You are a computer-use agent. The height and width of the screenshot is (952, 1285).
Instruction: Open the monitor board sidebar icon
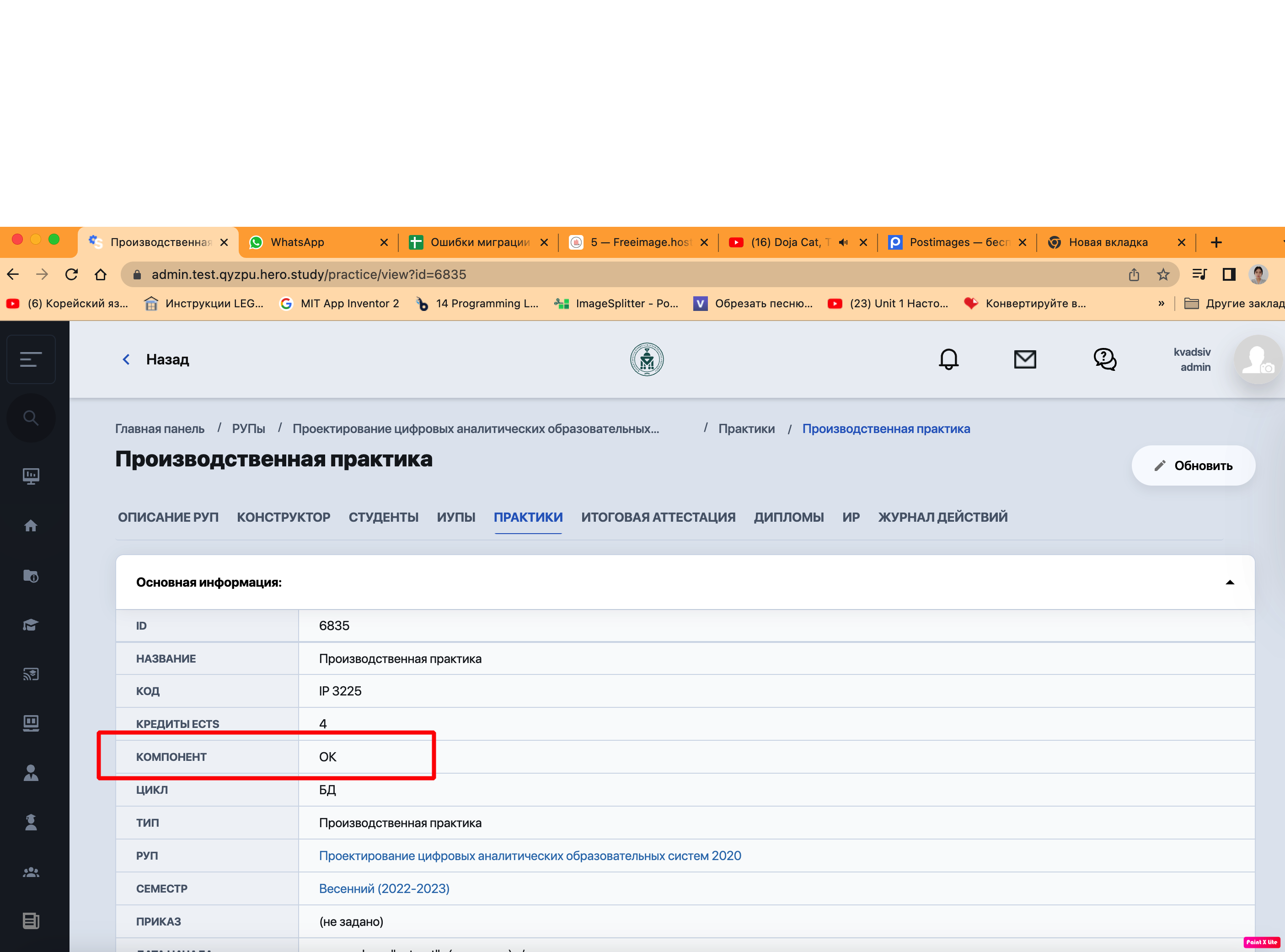31,723
